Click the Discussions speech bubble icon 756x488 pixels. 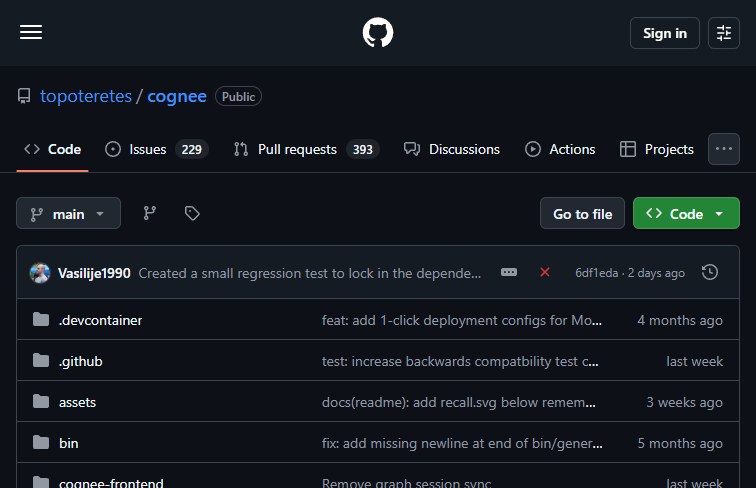coord(412,149)
